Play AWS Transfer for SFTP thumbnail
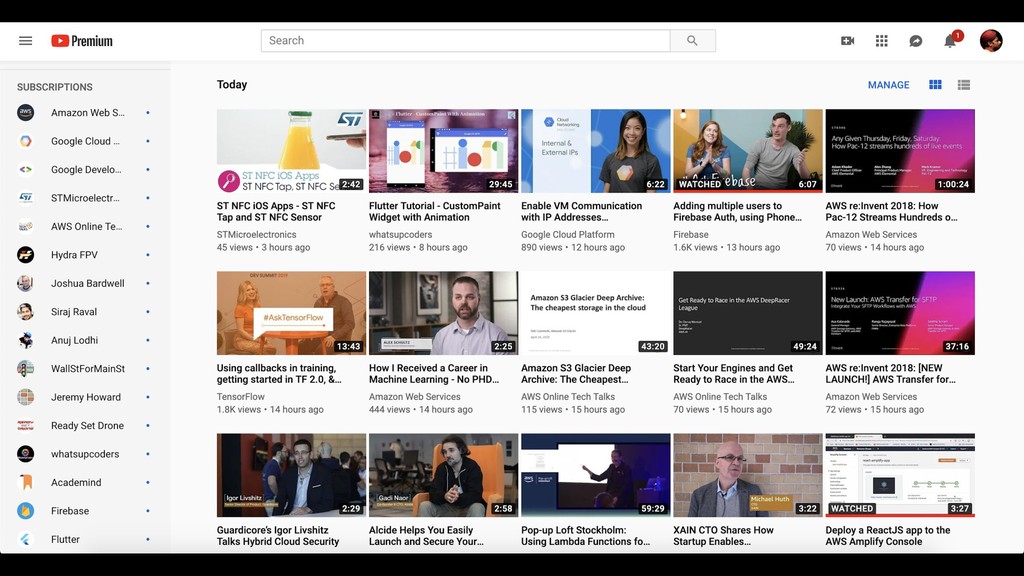 click(x=900, y=313)
